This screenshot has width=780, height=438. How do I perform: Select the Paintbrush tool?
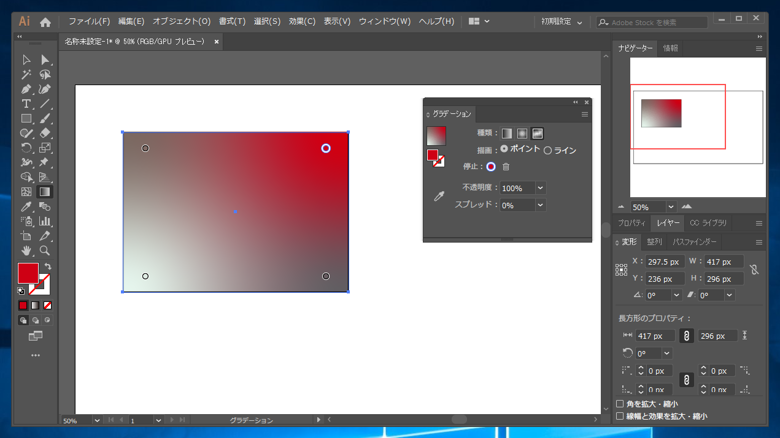pyautogui.click(x=45, y=118)
